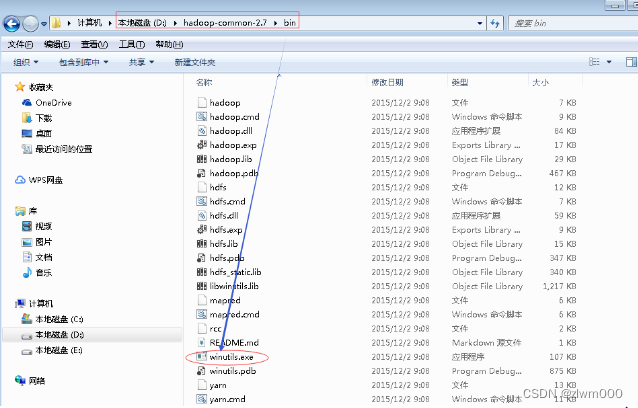
Task: Click the hadoop.pdb file icon
Action: pos(201,173)
